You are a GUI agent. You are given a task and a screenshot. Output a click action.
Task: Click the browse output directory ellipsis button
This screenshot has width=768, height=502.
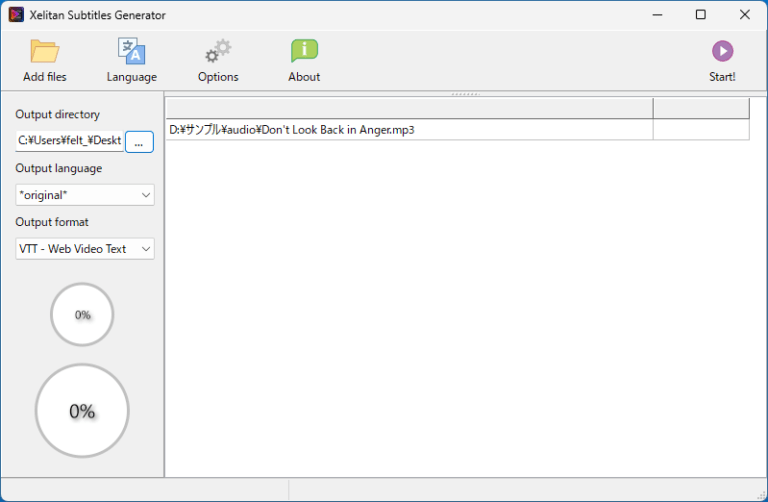[139, 142]
